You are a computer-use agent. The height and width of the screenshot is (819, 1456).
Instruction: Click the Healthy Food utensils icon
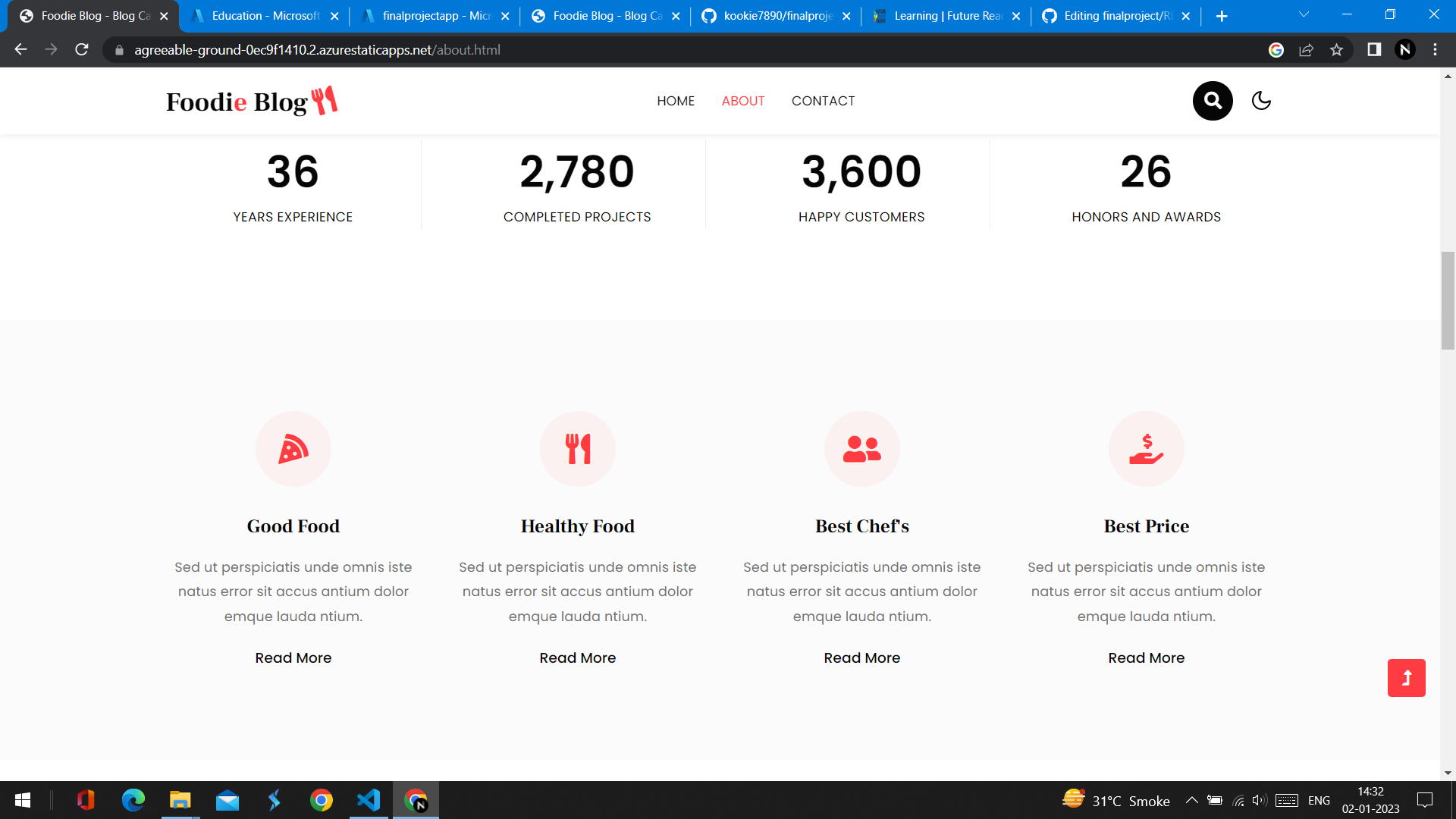pyautogui.click(x=578, y=449)
